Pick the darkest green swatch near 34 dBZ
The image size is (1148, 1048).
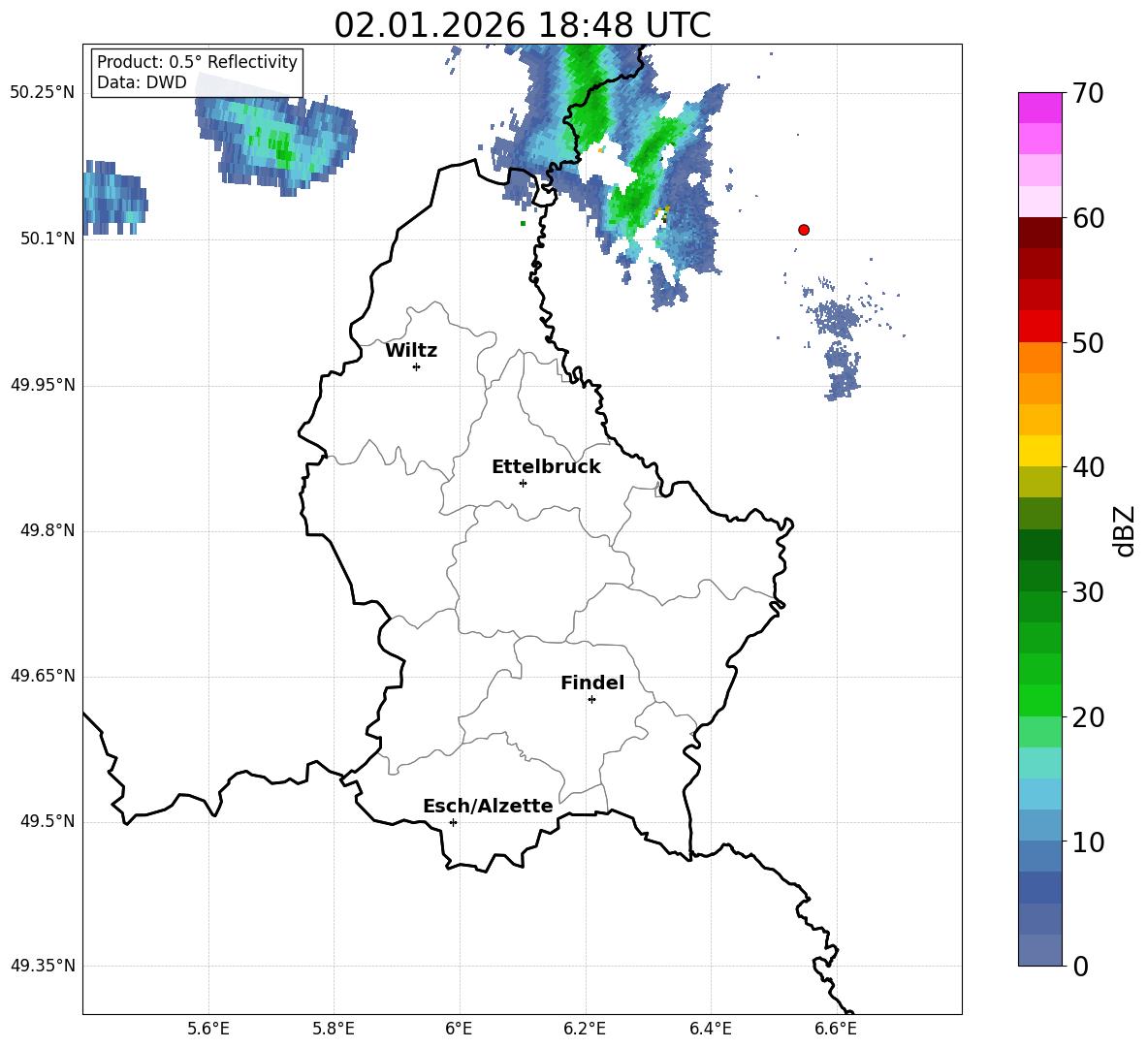1039,545
